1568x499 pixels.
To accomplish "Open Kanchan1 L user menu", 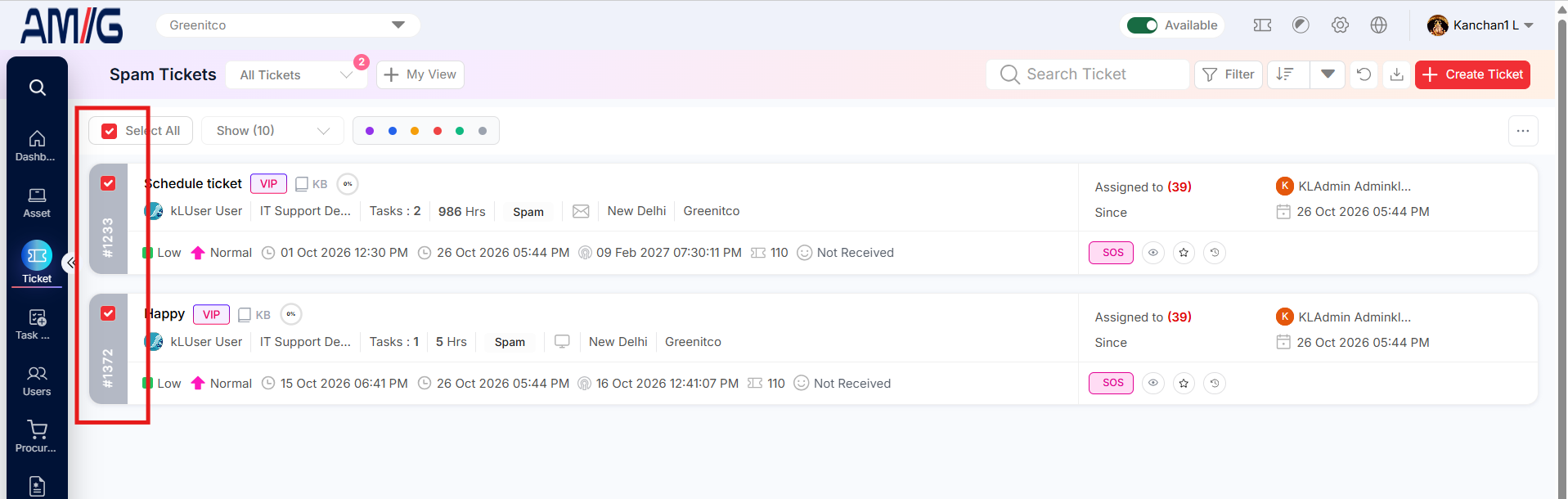I will [1480, 25].
